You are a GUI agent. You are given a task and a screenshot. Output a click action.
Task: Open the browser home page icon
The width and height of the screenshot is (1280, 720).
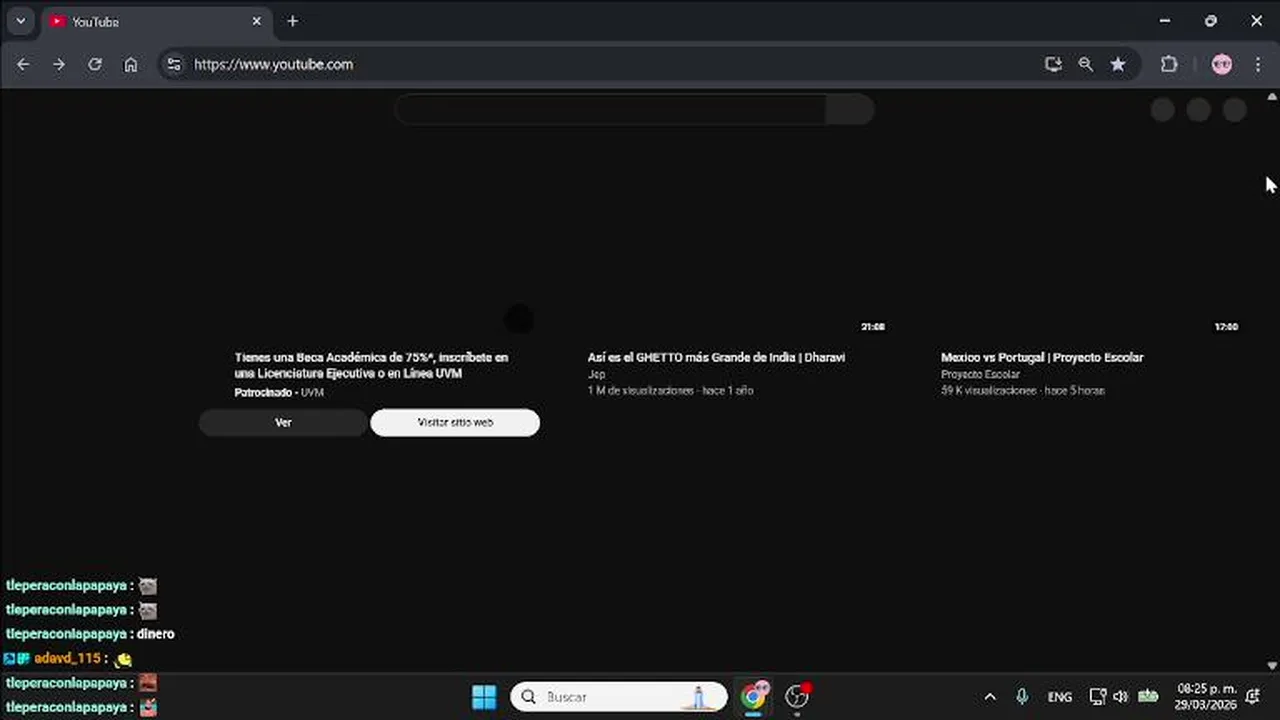point(131,64)
